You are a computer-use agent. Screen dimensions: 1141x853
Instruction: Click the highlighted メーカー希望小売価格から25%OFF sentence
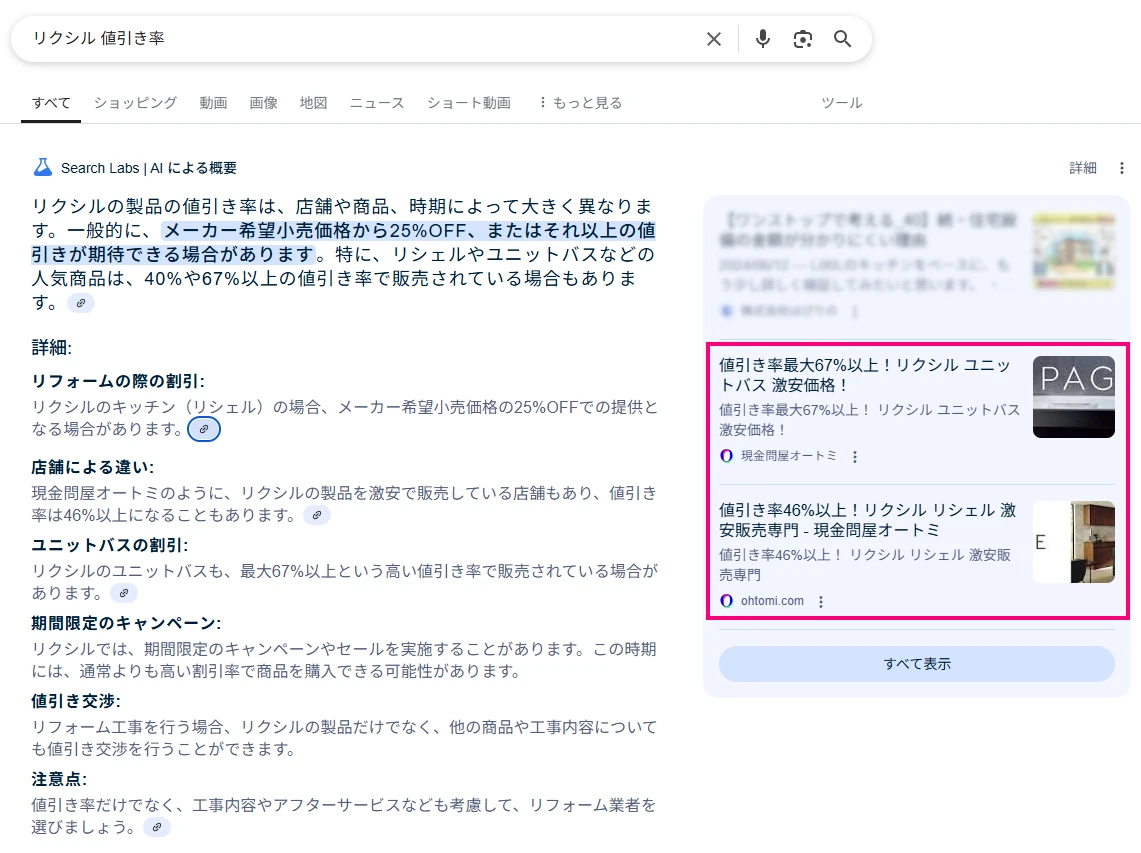pyautogui.click(x=343, y=242)
